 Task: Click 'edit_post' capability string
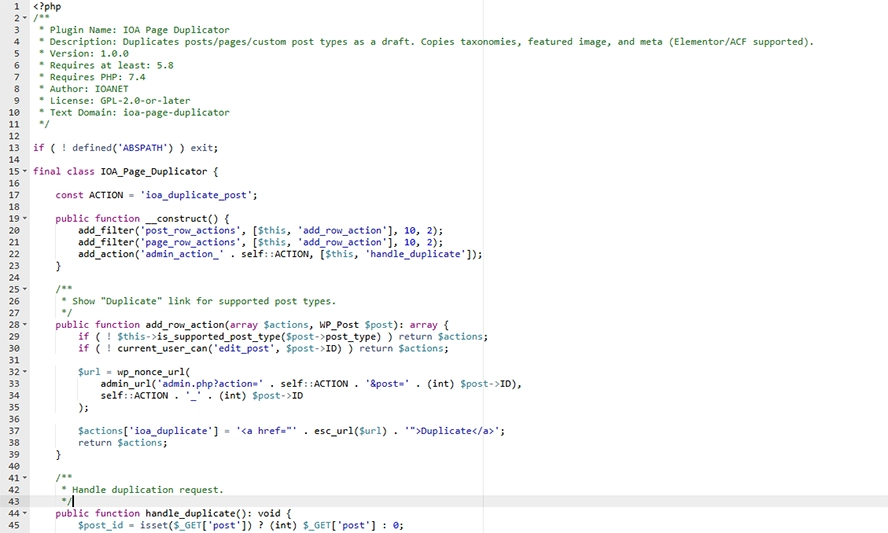coord(246,348)
